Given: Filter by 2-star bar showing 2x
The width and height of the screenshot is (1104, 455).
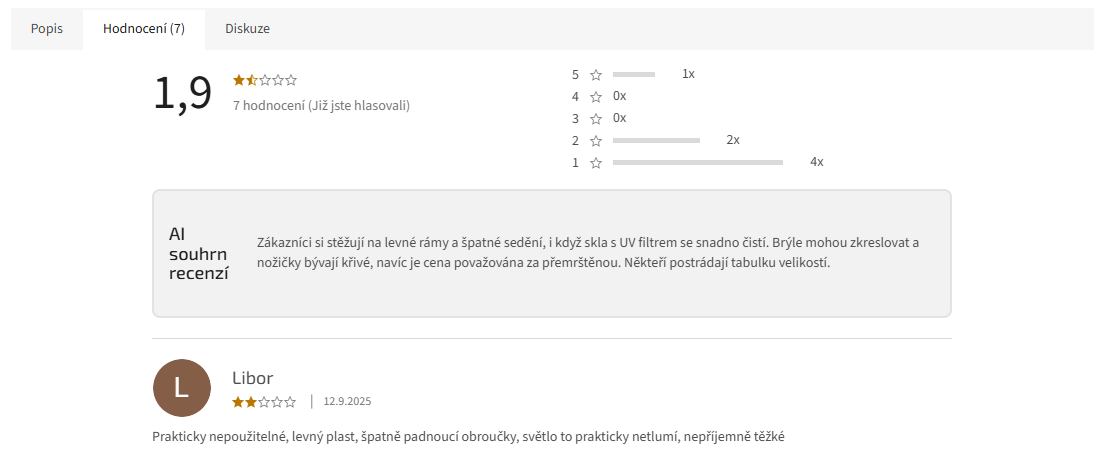Looking at the screenshot, I should pos(656,141).
